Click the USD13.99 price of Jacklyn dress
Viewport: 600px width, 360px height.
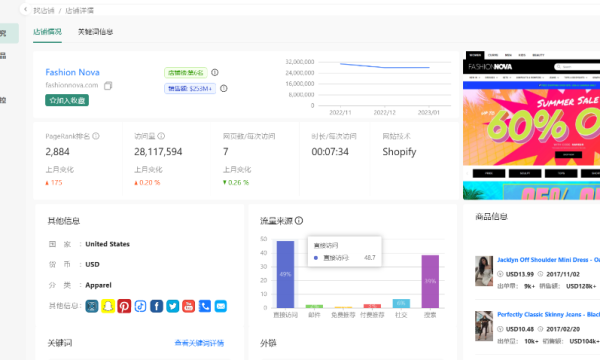(519, 274)
